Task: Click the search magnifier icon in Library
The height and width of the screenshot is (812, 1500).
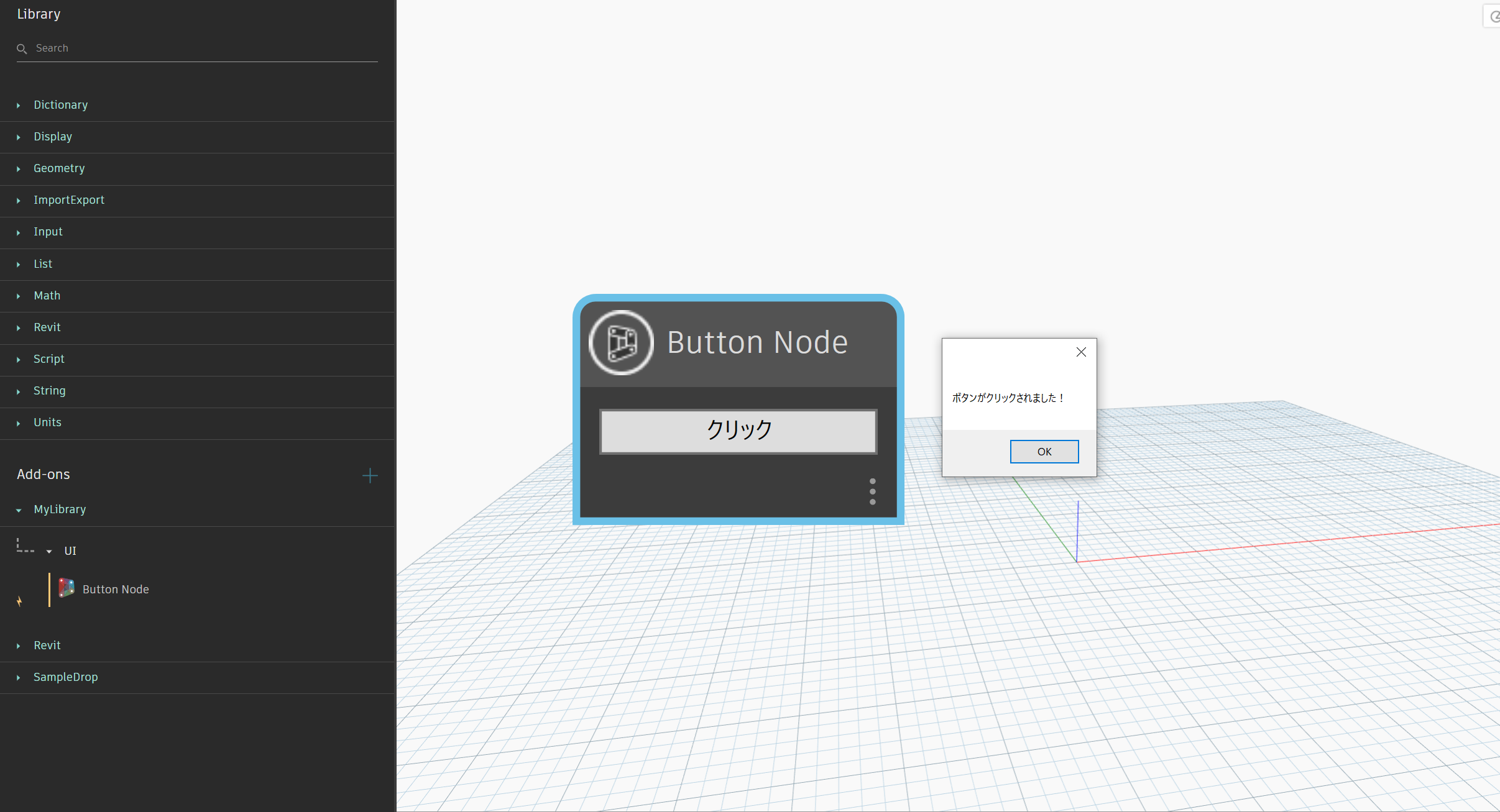Action: 22,48
